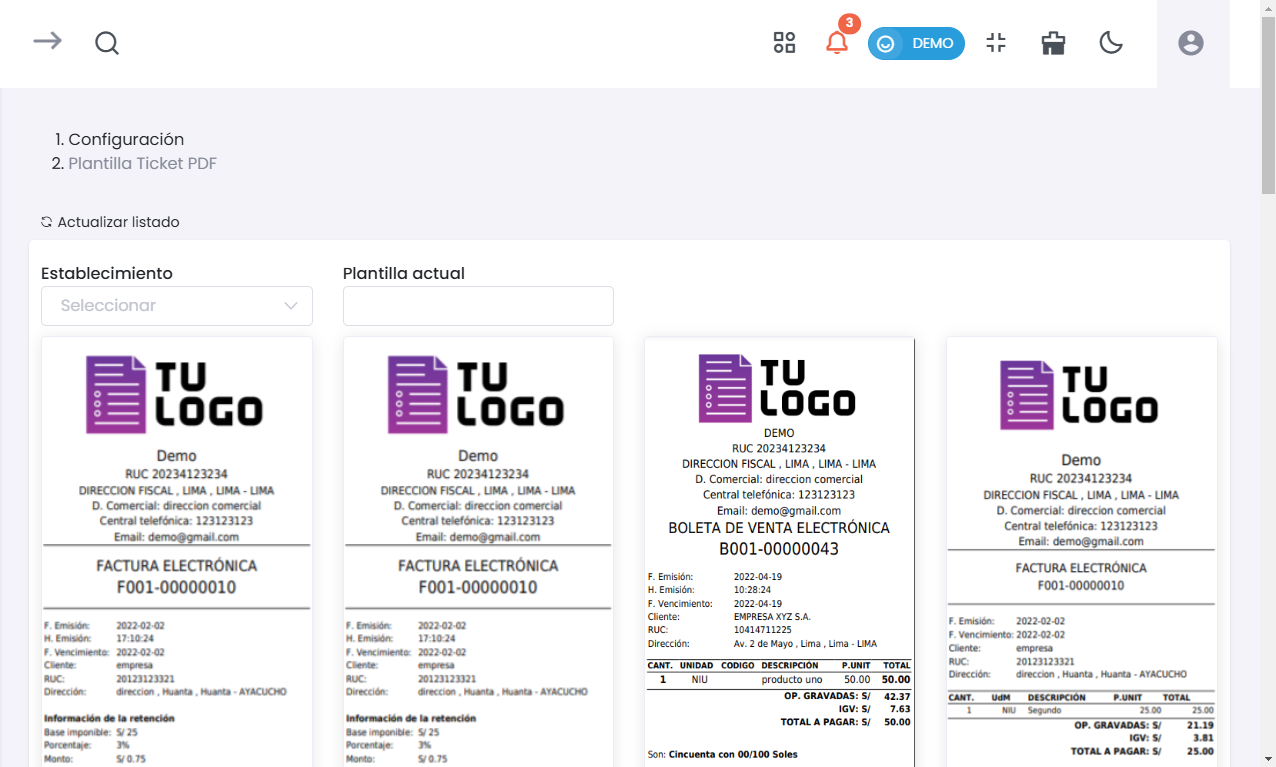1276x767 pixels.
Task: Click the DEMO environment toggle badge
Action: 916,43
